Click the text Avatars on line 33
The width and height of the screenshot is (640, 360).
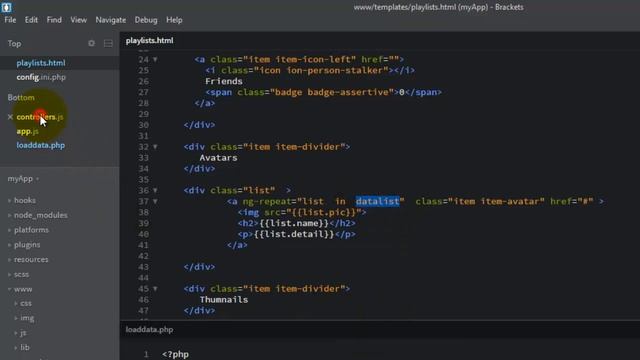(x=218, y=158)
